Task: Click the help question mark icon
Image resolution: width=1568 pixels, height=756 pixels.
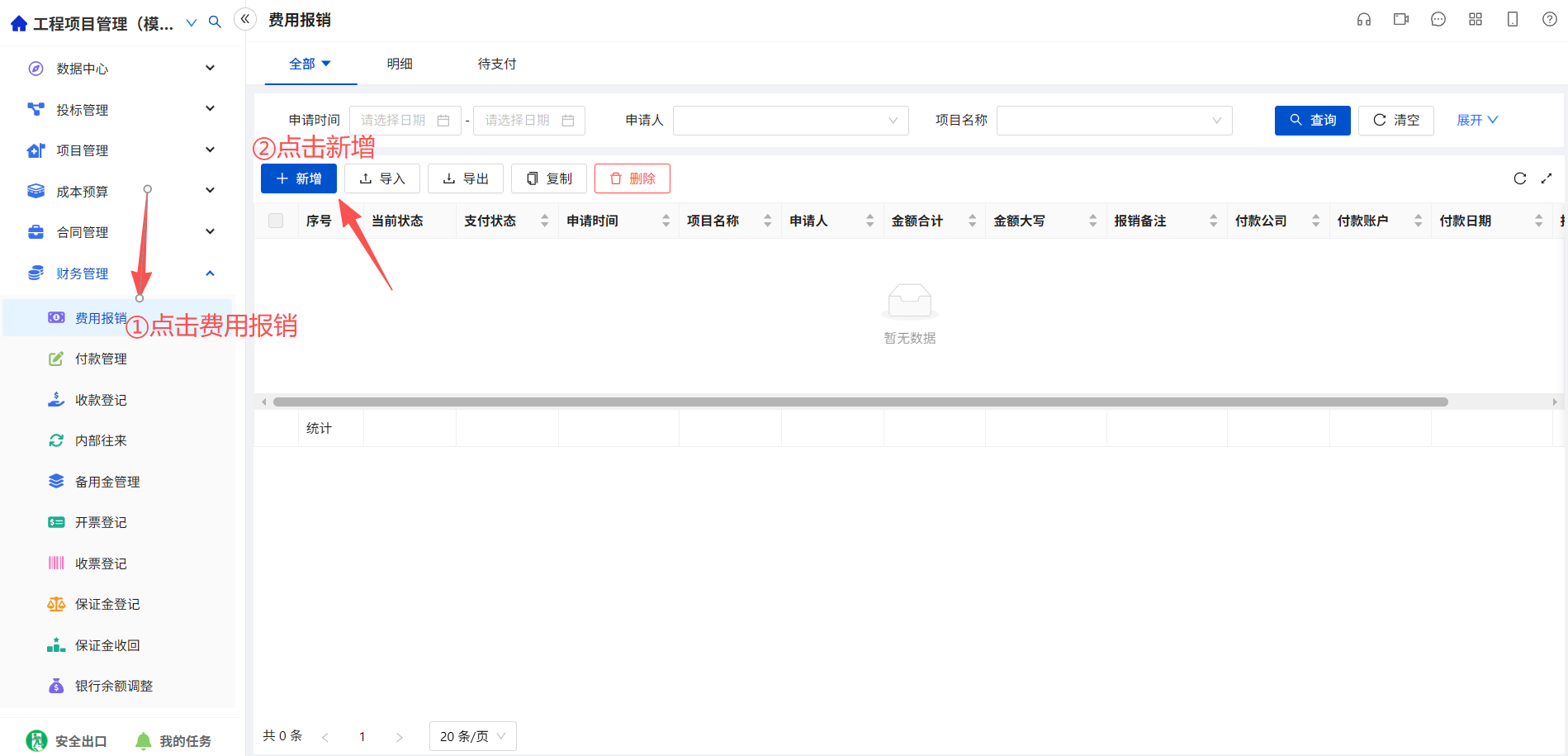Action: (x=1550, y=20)
